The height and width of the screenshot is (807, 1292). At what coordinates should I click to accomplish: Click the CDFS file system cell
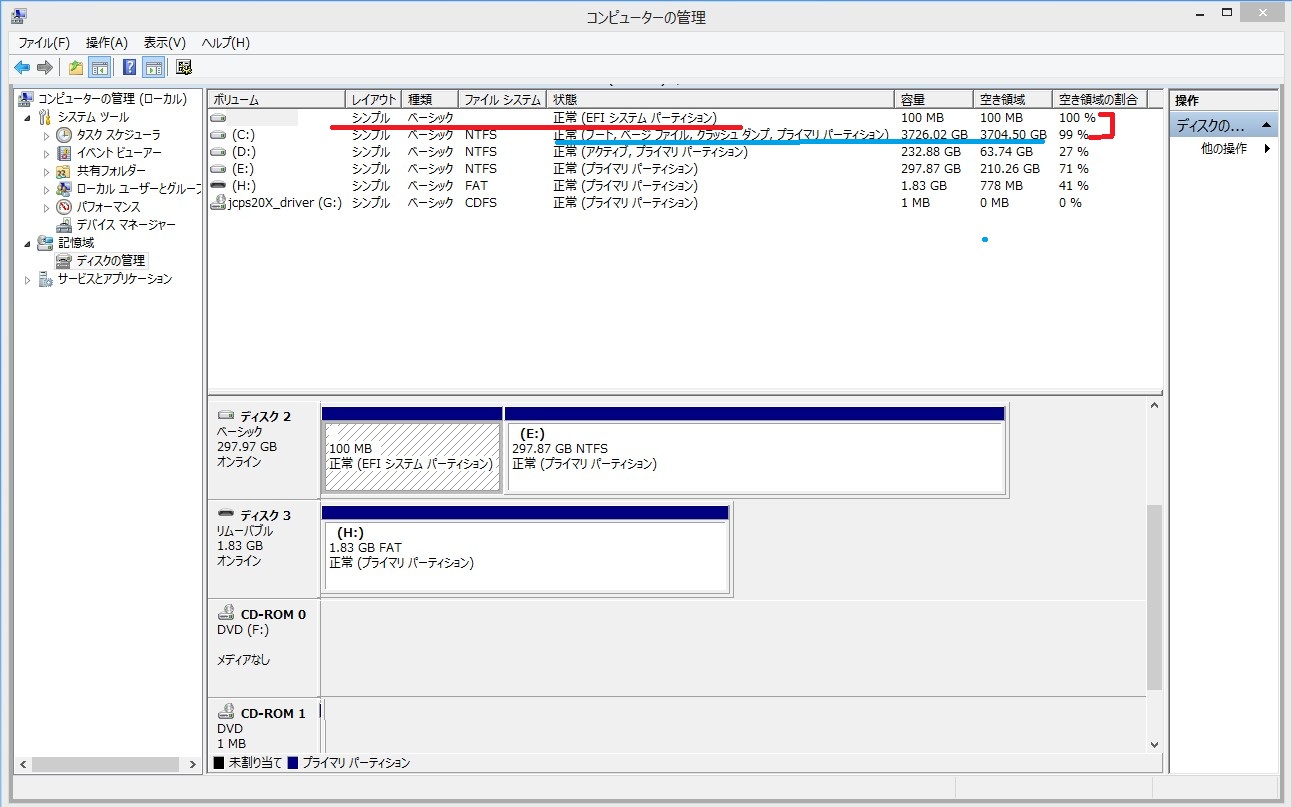[x=481, y=203]
